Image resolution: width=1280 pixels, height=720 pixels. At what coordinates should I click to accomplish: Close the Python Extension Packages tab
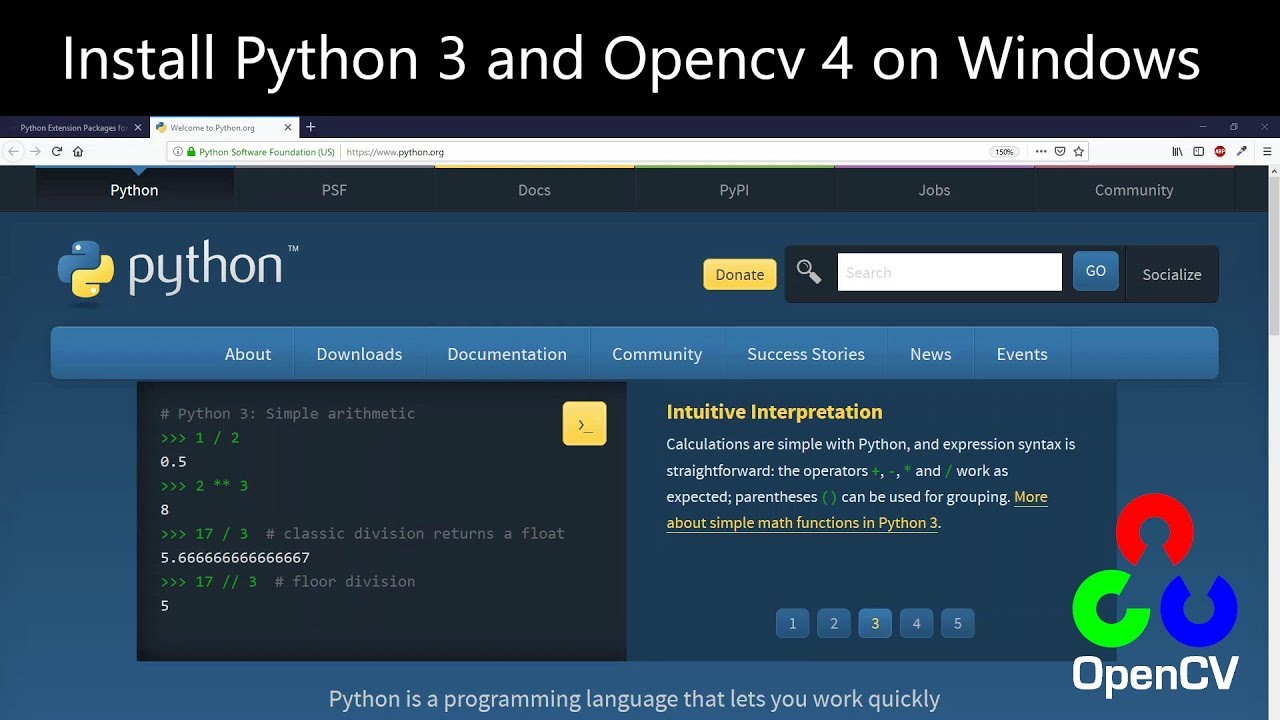pos(137,127)
